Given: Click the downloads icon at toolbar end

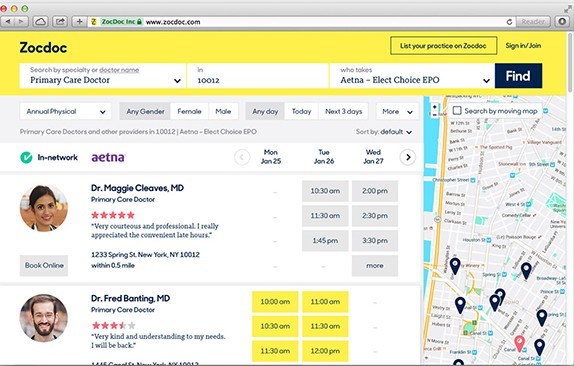Looking at the screenshot, I should (x=562, y=22).
